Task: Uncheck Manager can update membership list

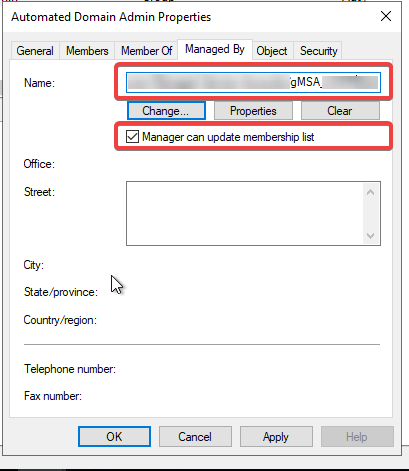Action: tap(132, 137)
